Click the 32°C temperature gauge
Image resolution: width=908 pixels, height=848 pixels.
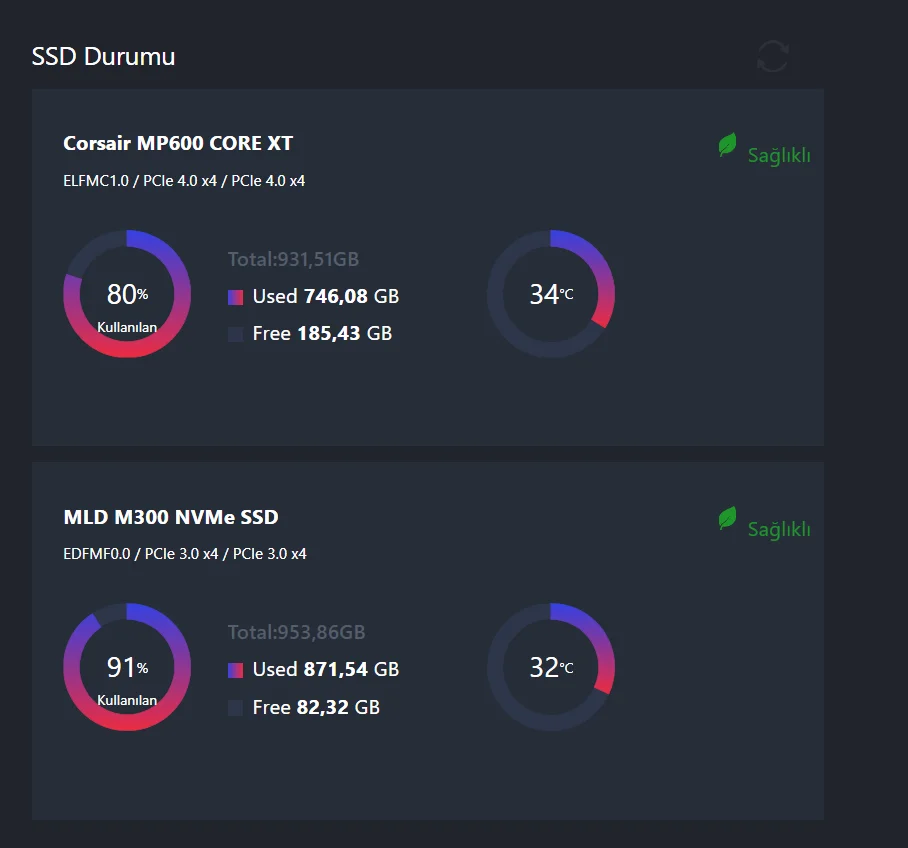click(x=551, y=667)
